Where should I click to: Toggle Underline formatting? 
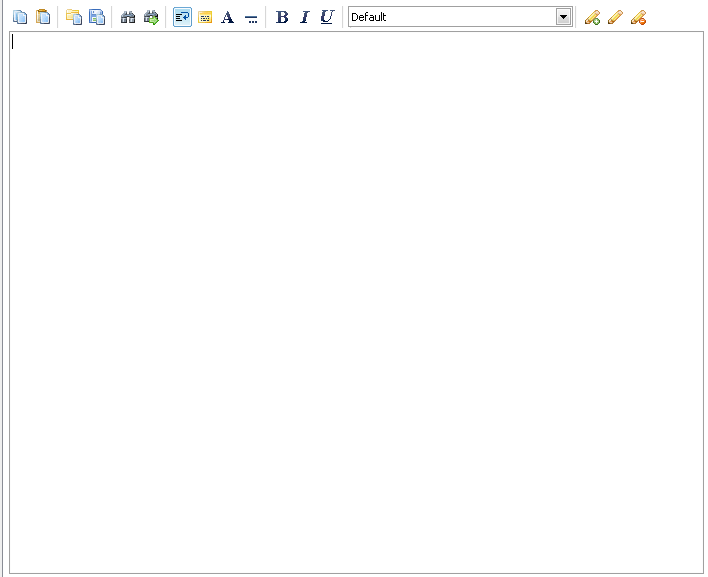tap(327, 17)
